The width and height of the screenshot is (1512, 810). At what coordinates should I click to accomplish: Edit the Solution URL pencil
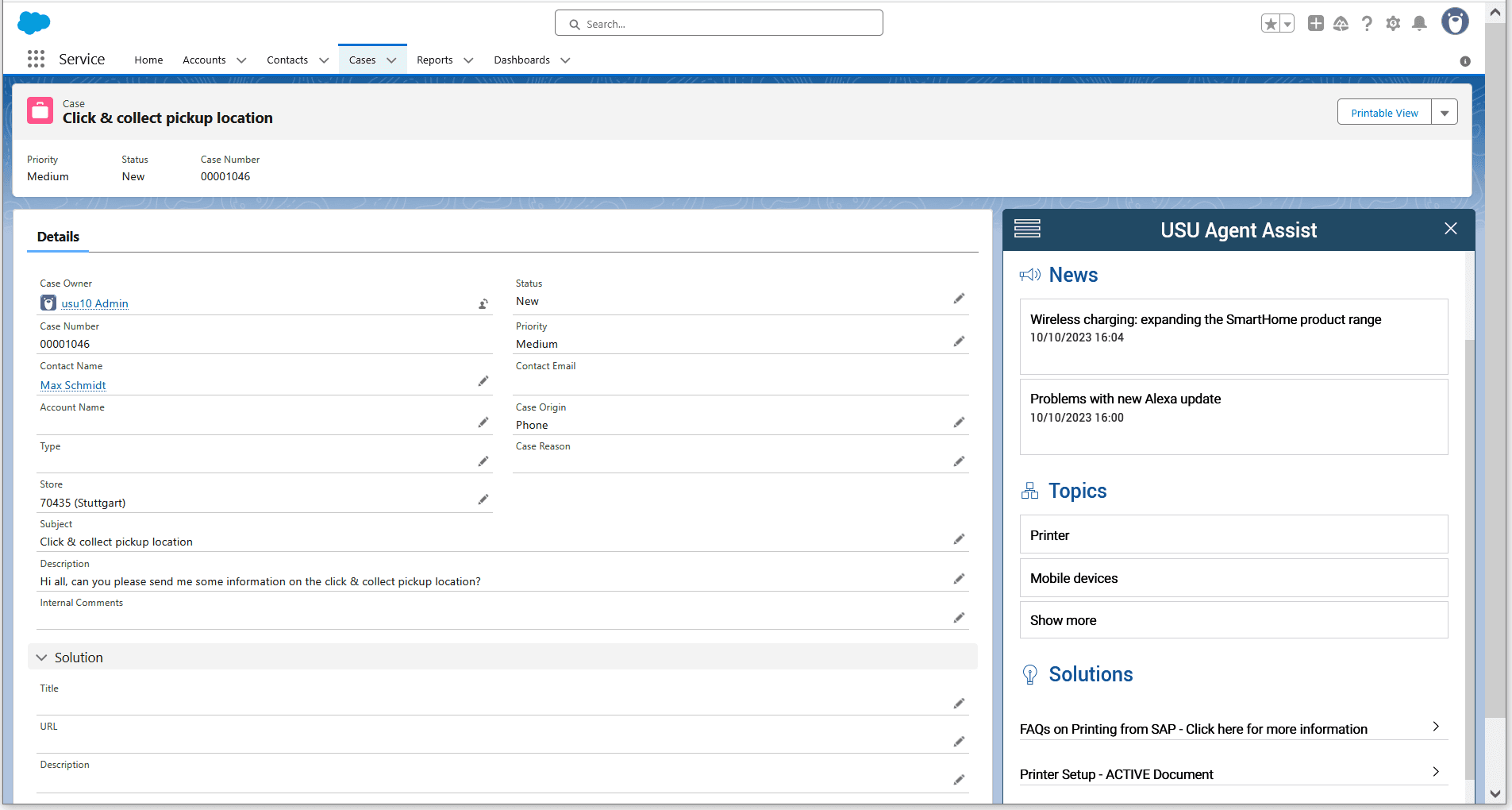959,742
